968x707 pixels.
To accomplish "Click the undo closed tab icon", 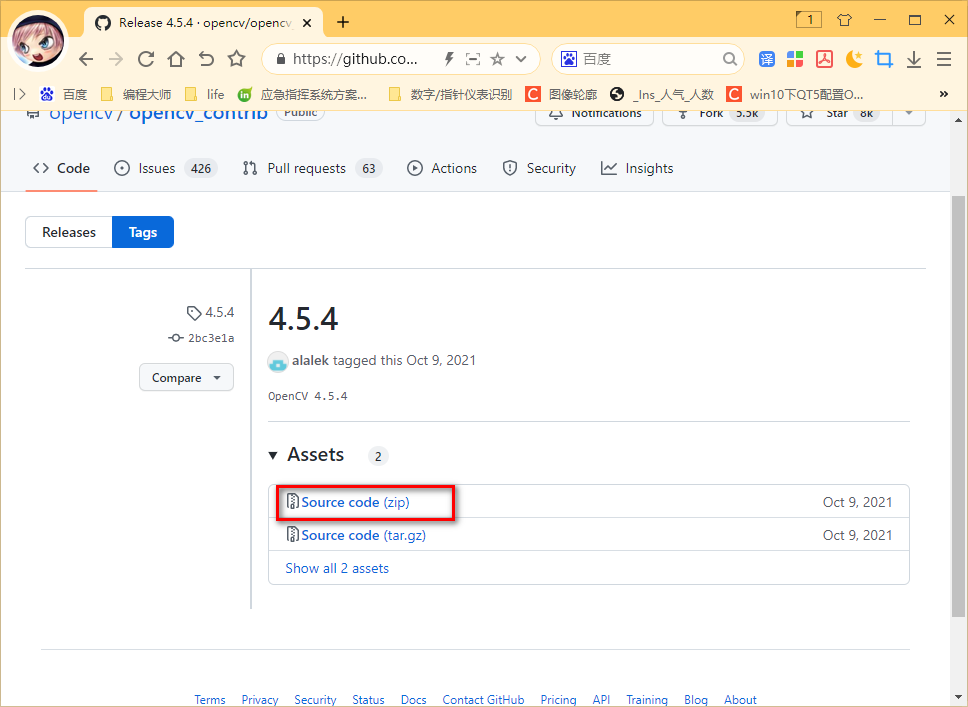I will coord(206,59).
